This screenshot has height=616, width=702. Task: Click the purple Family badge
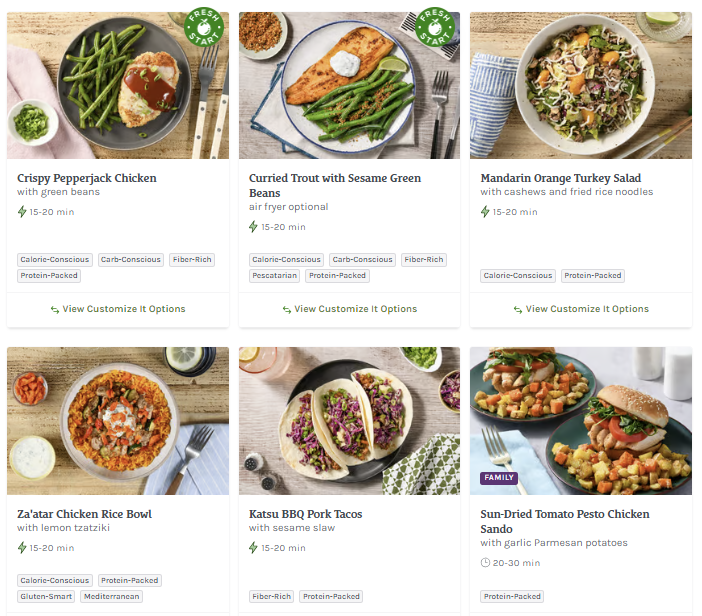[499, 478]
